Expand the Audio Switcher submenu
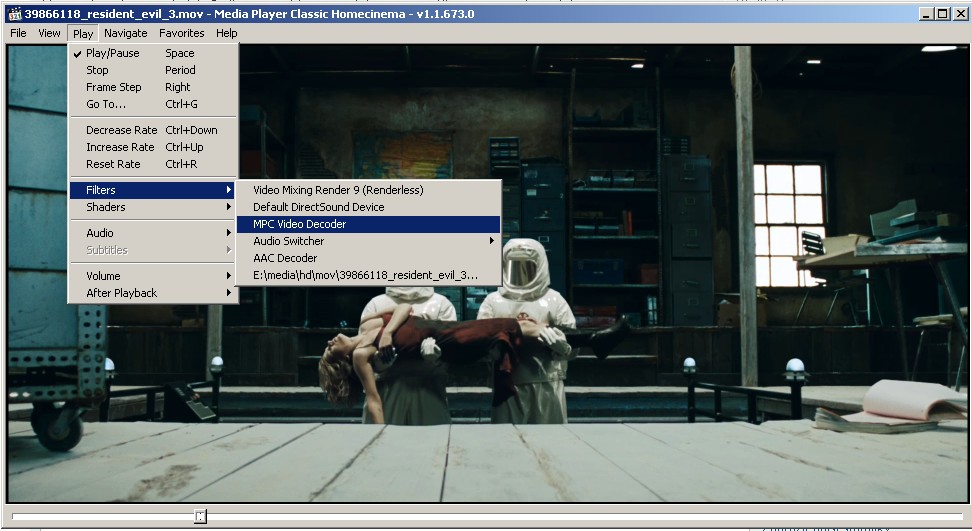Screen dimensions: 972x531 tap(368, 241)
